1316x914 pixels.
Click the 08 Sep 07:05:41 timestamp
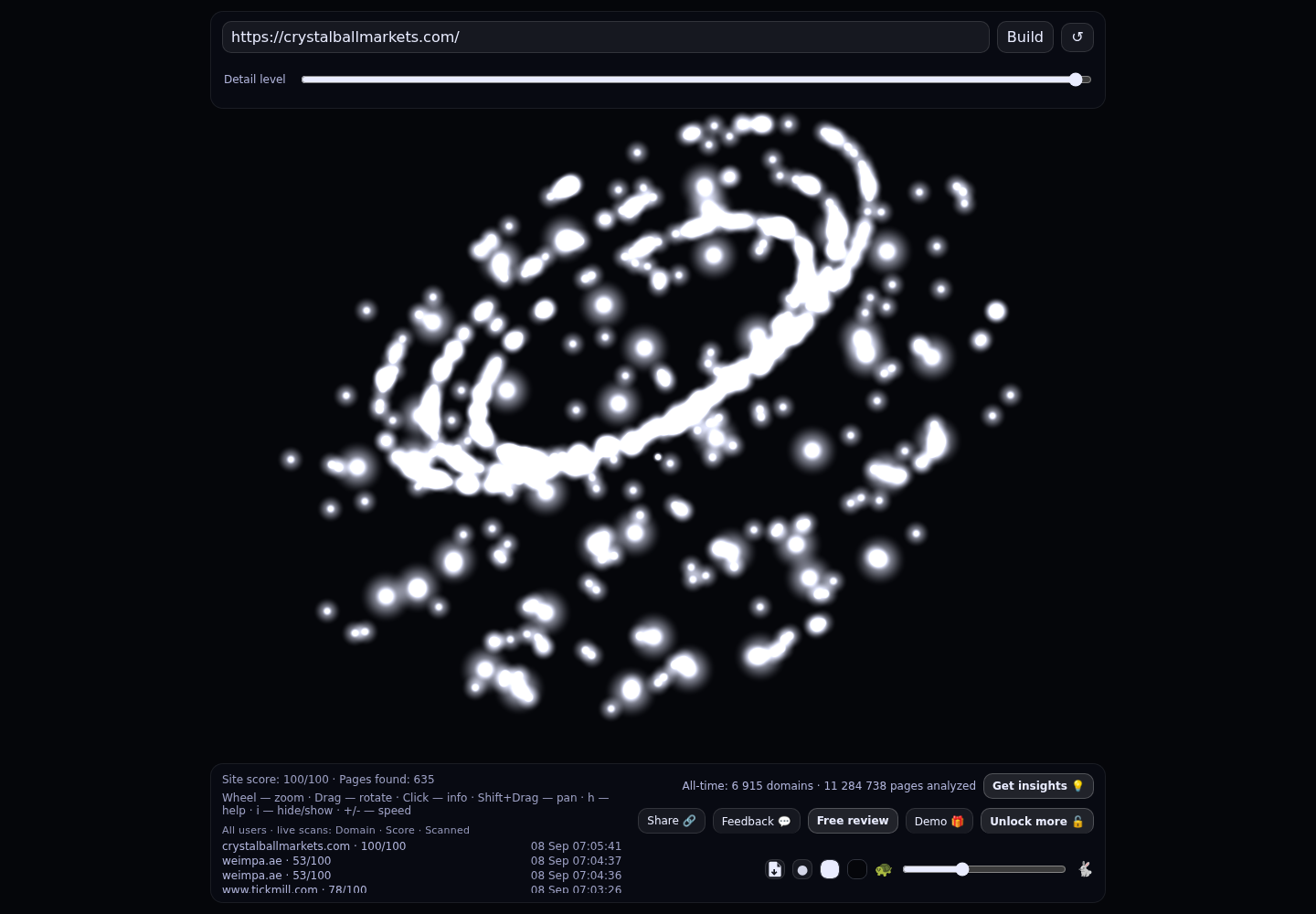click(576, 846)
